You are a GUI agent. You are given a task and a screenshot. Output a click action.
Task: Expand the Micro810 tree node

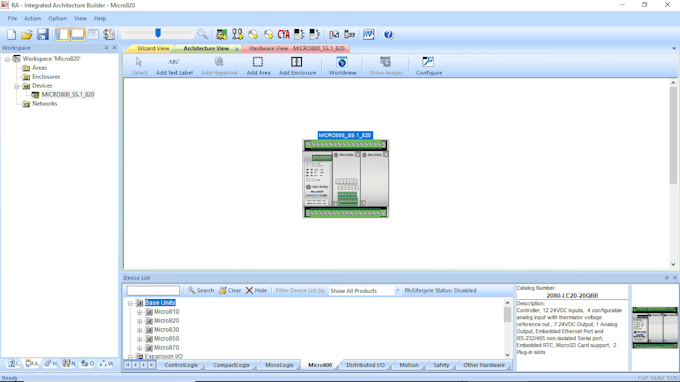[140, 312]
